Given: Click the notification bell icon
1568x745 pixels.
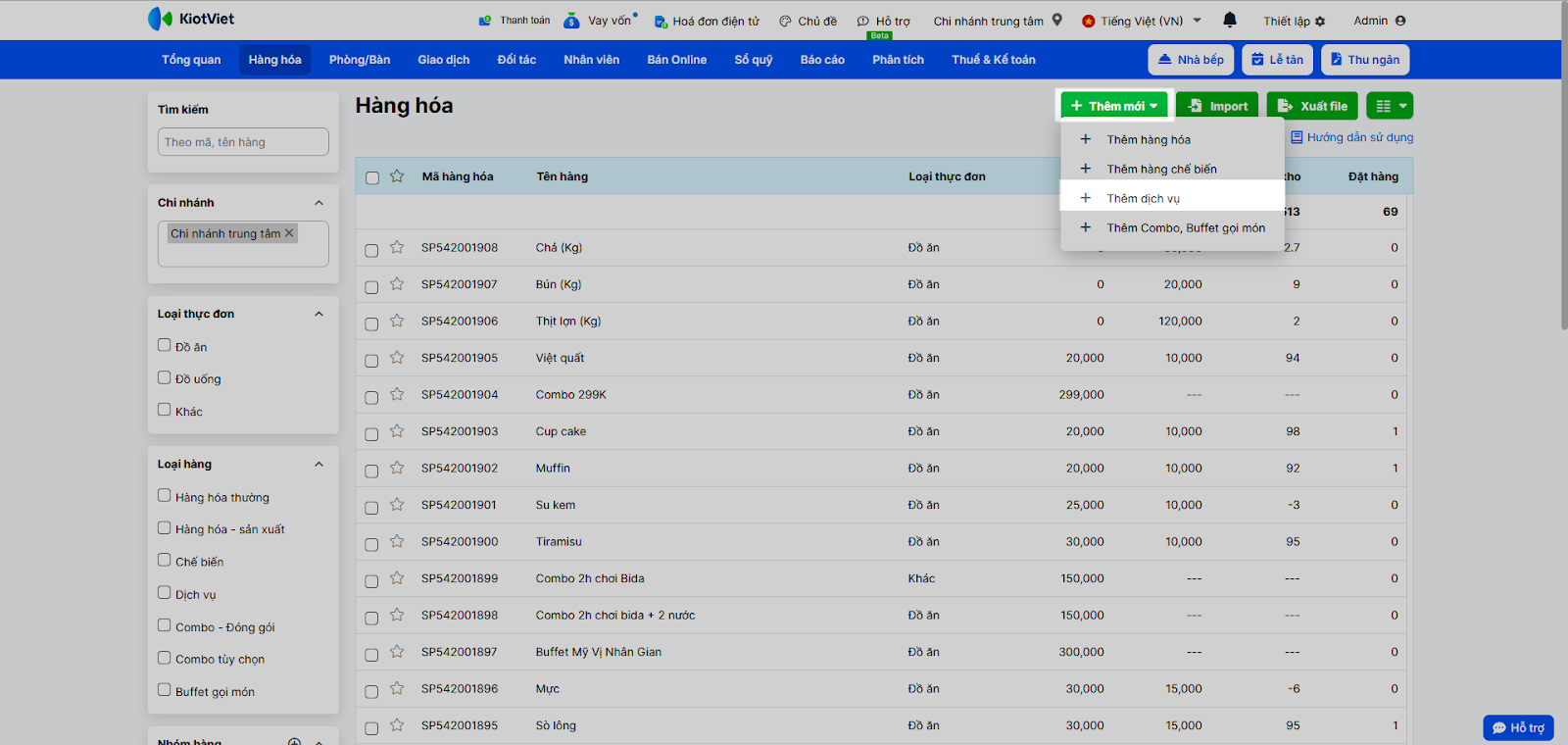Looking at the screenshot, I should [1229, 20].
